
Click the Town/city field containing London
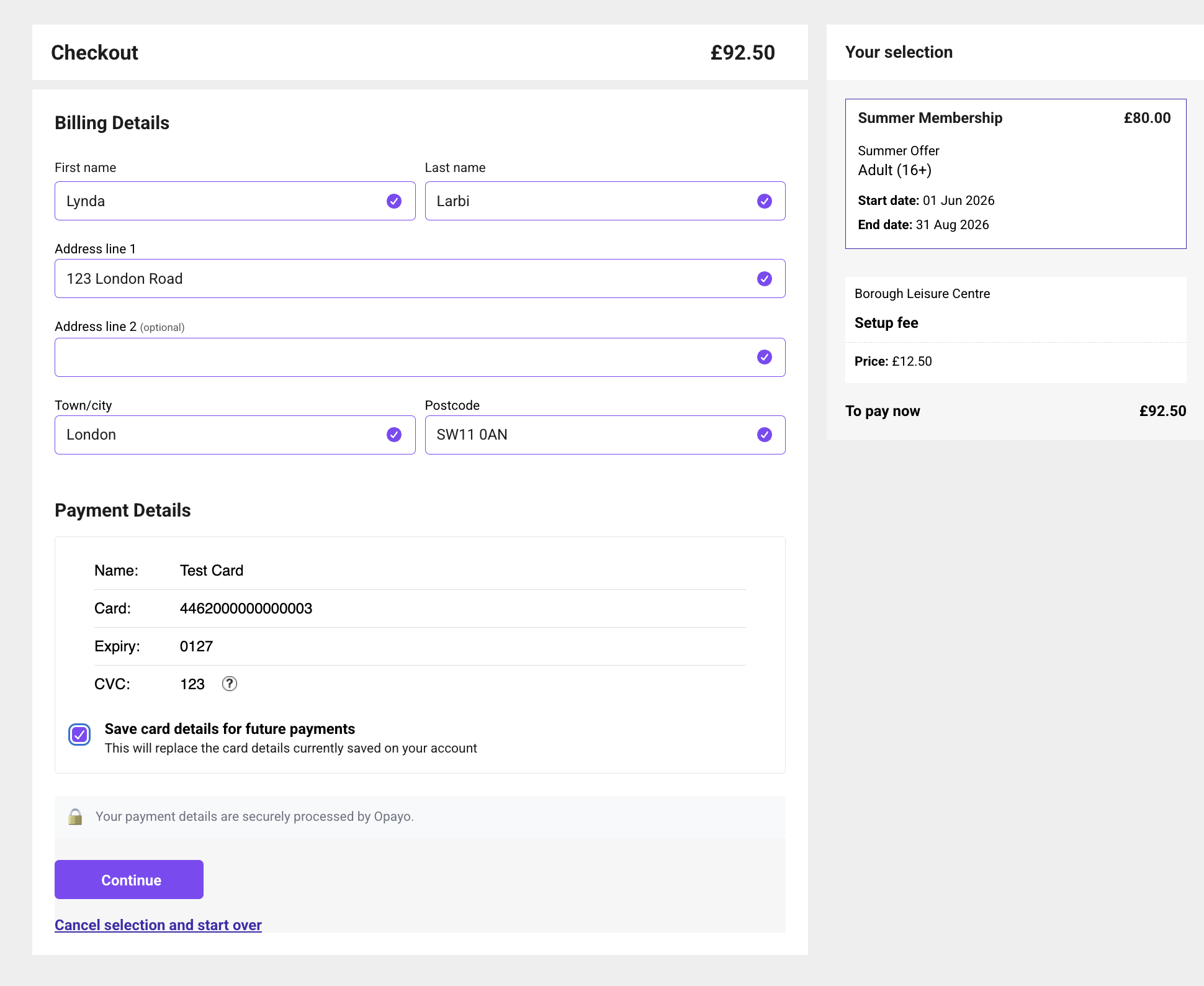pyautogui.click(x=235, y=435)
